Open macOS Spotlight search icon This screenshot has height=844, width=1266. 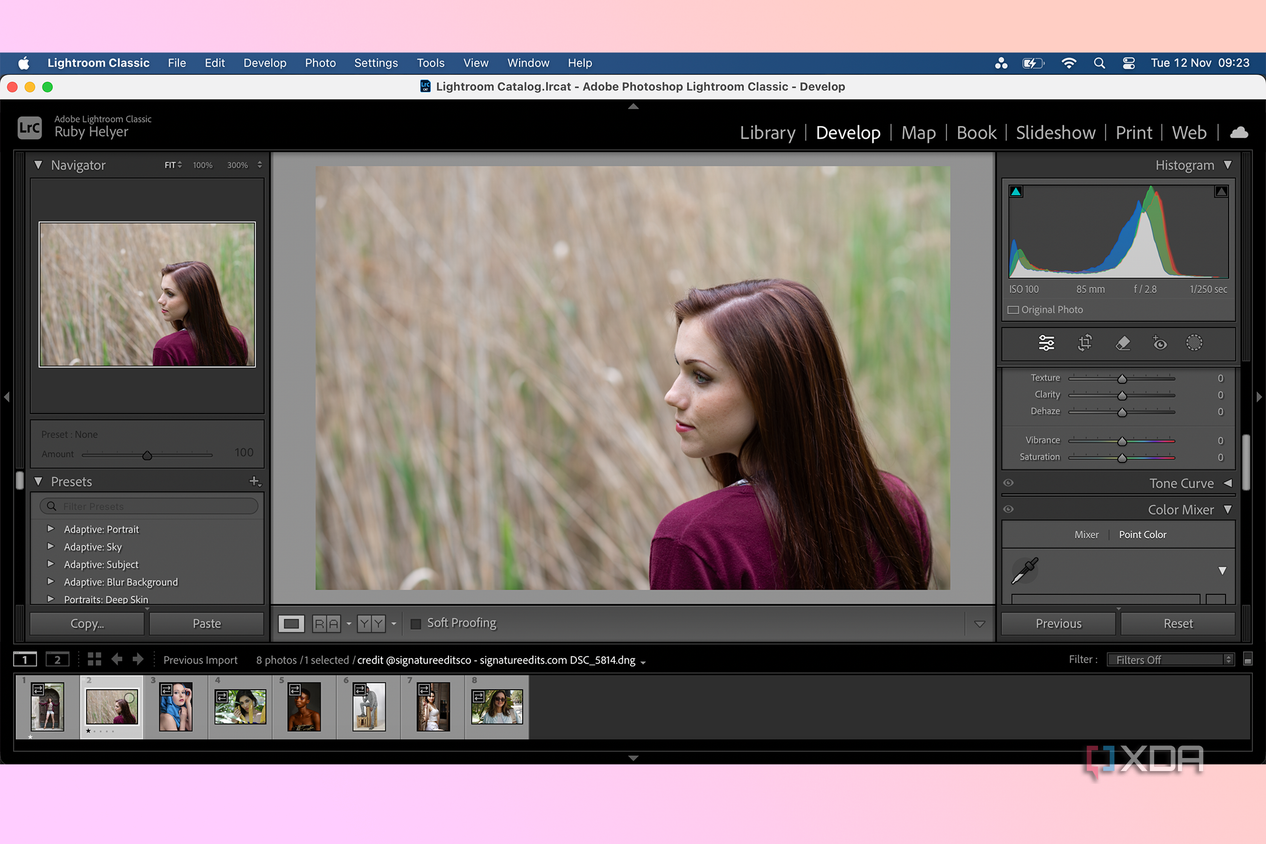1099,63
